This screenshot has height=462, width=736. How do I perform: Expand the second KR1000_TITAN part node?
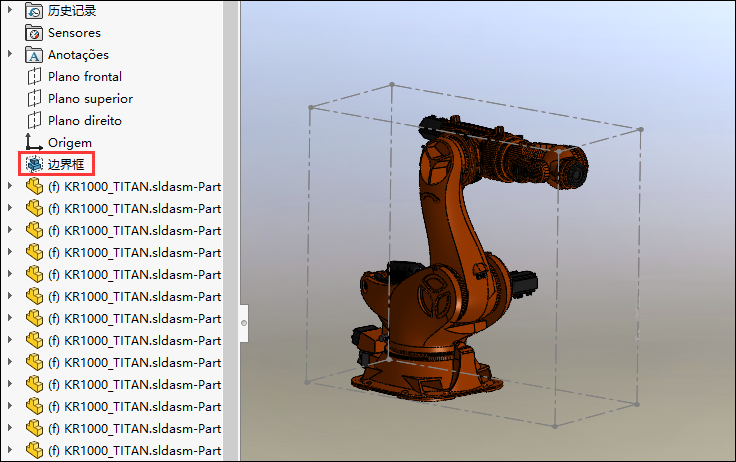click(10, 208)
